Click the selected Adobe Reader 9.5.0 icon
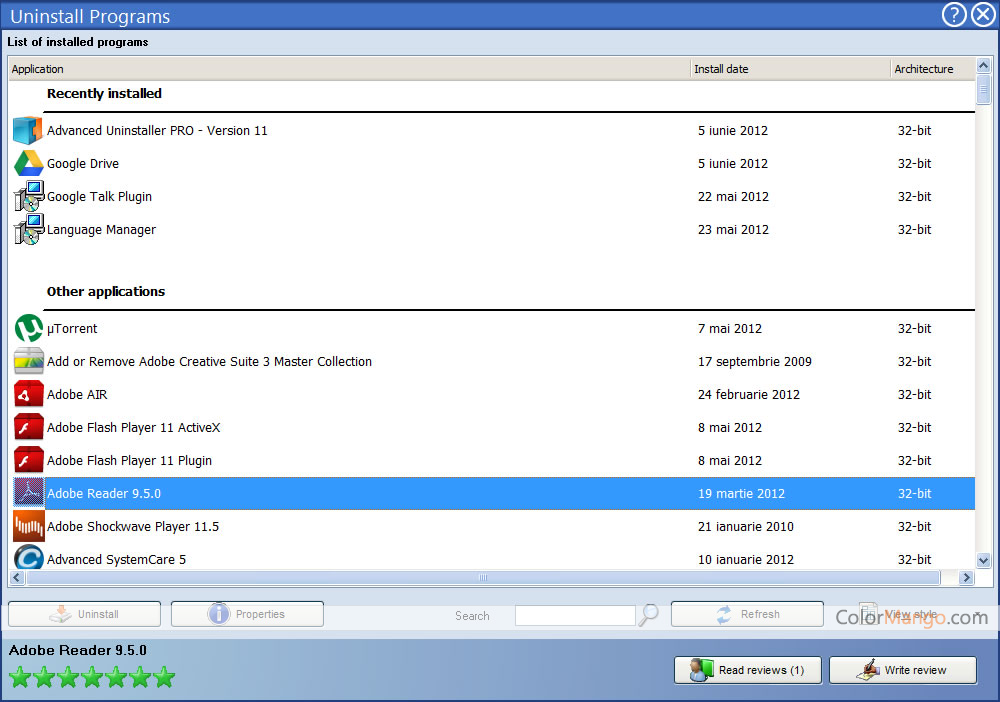Image resolution: width=1000 pixels, height=702 pixels. point(27,493)
